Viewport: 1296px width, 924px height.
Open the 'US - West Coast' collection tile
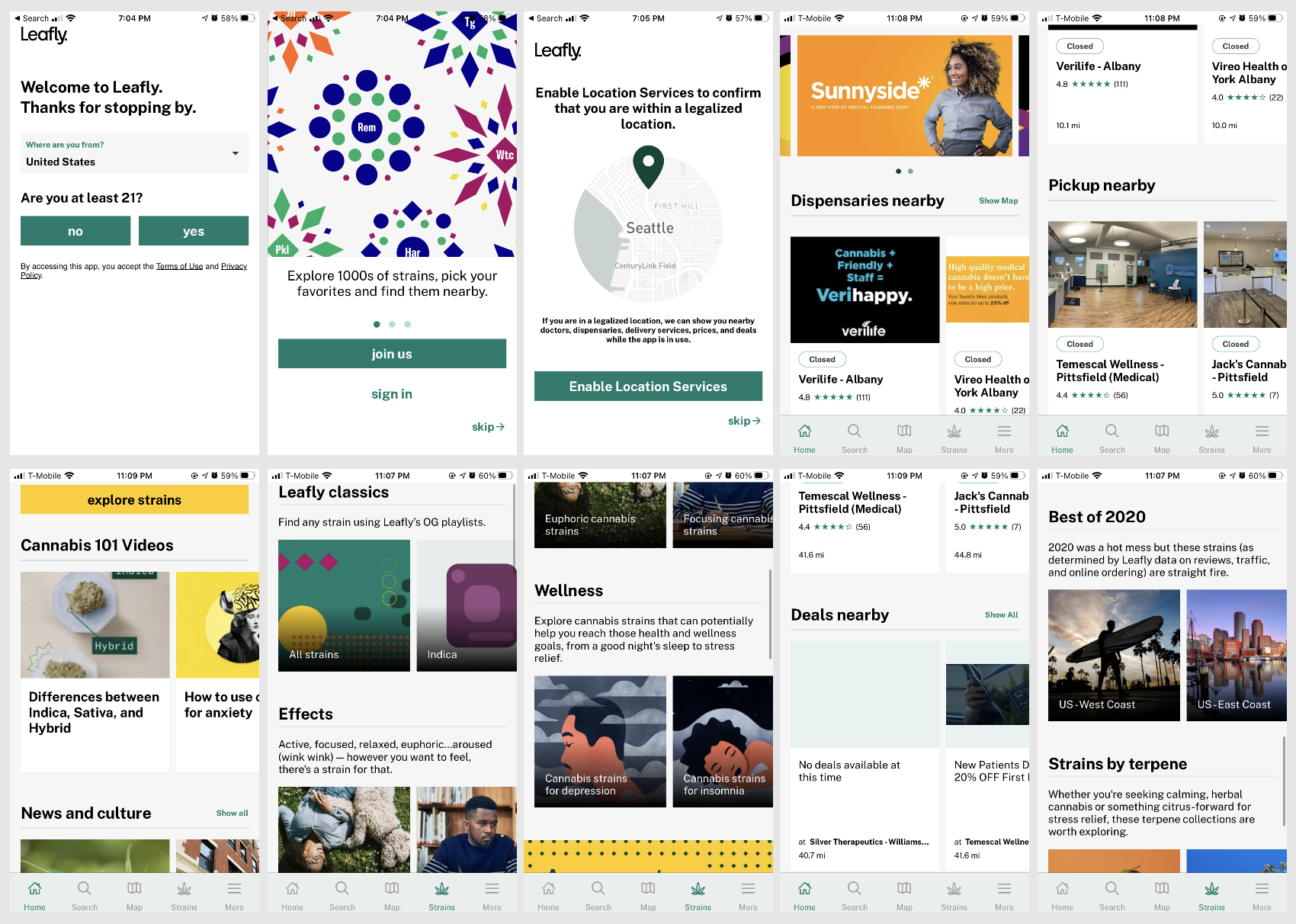tap(1114, 656)
